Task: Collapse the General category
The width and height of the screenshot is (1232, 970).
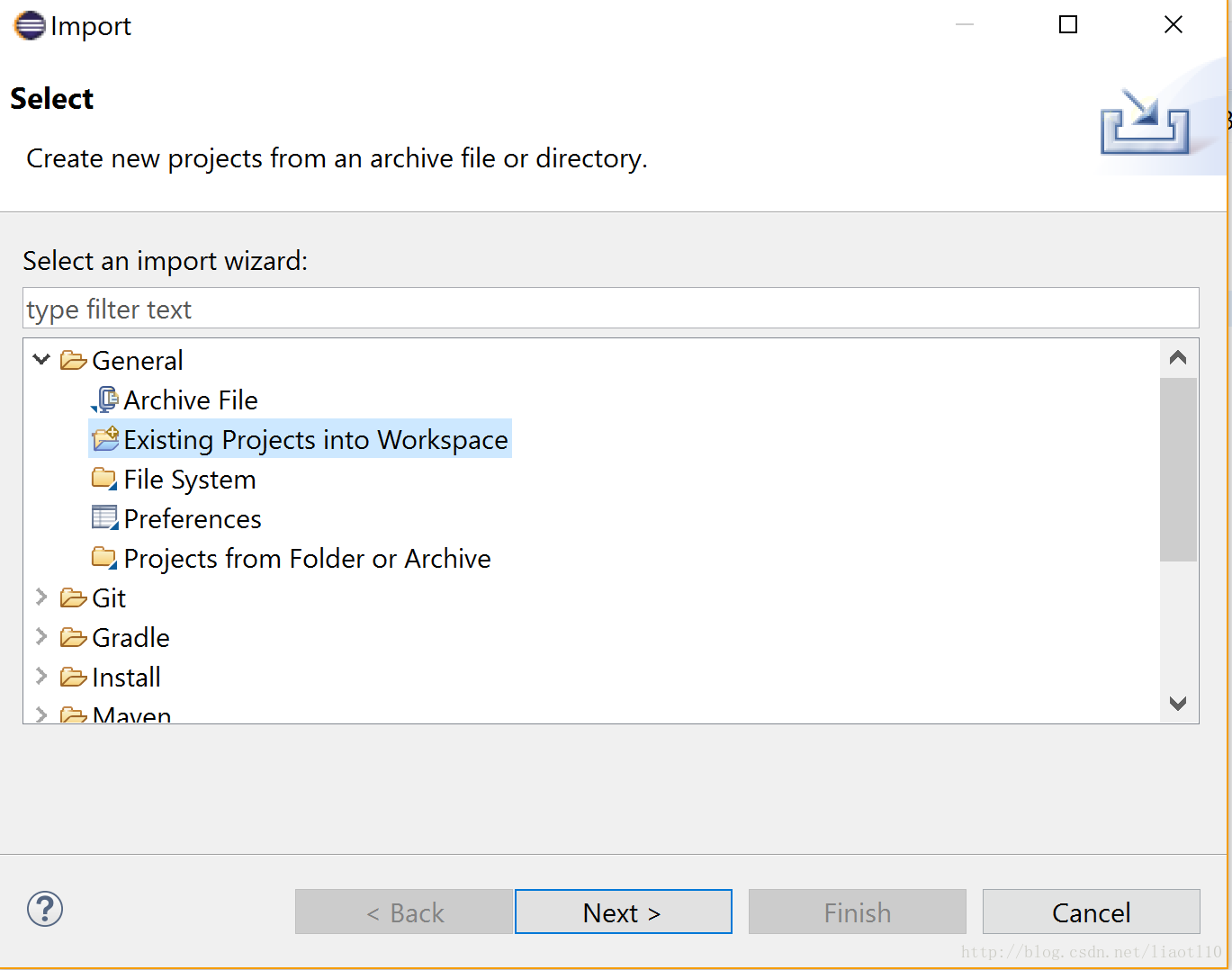Action: click(x=41, y=360)
